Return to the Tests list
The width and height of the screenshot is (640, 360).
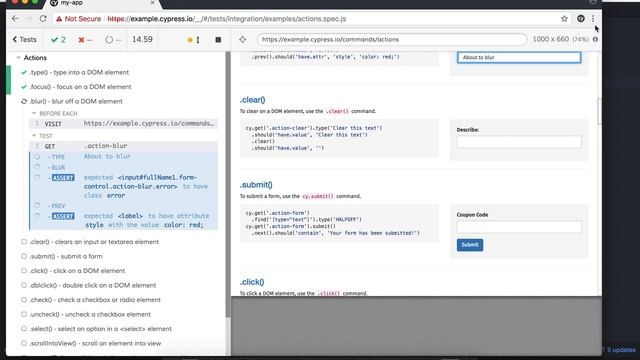24,40
